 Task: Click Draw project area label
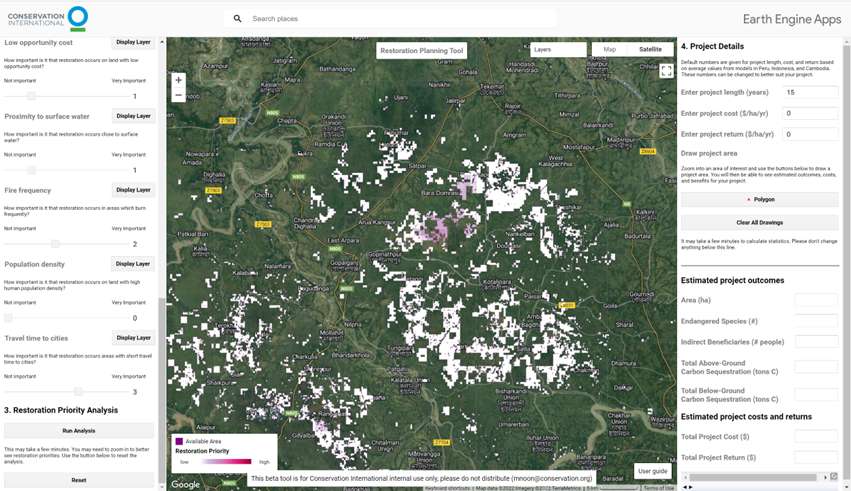[x=709, y=154]
